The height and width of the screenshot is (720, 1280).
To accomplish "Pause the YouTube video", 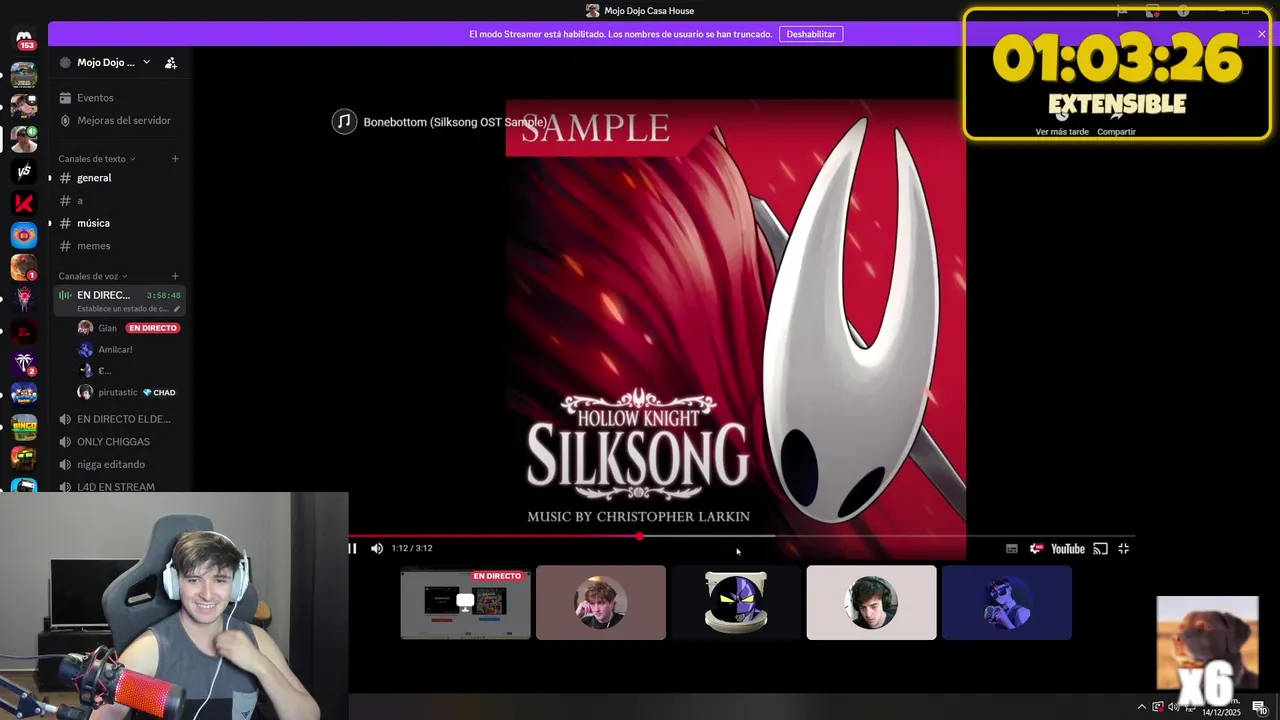I will [x=352, y=548].
